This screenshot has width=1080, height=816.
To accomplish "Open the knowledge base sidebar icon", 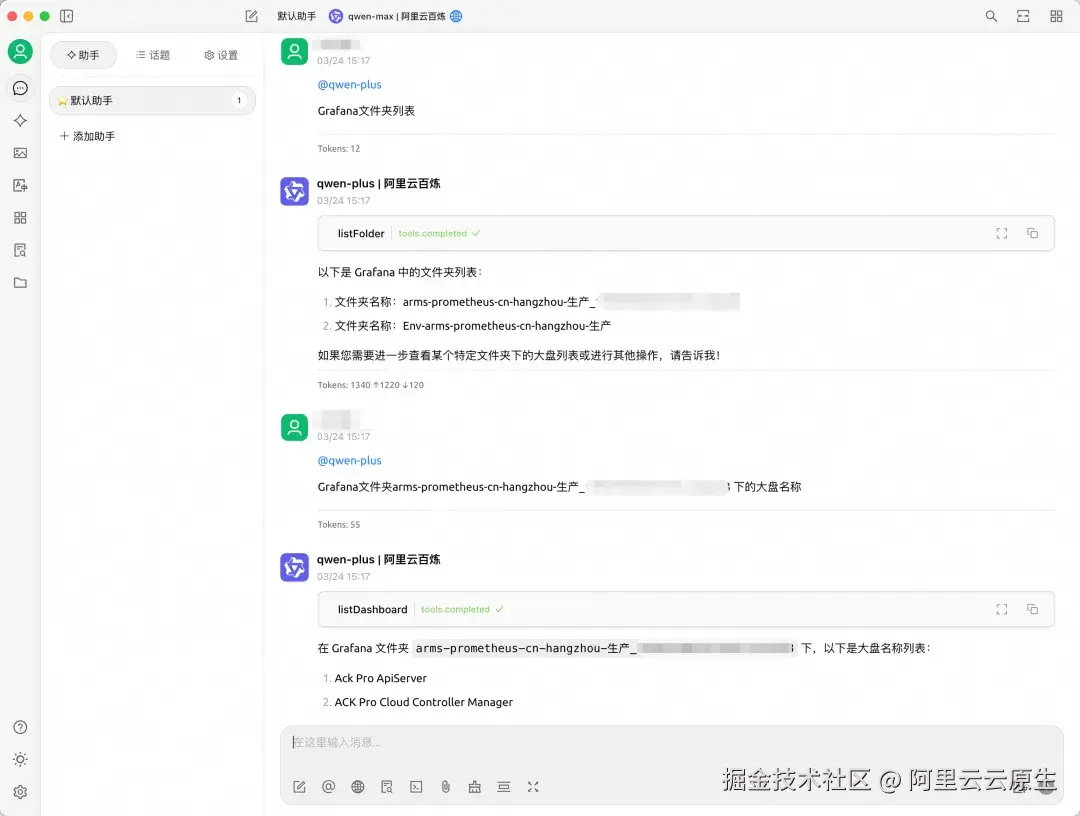I will click(x=20, y=250).
